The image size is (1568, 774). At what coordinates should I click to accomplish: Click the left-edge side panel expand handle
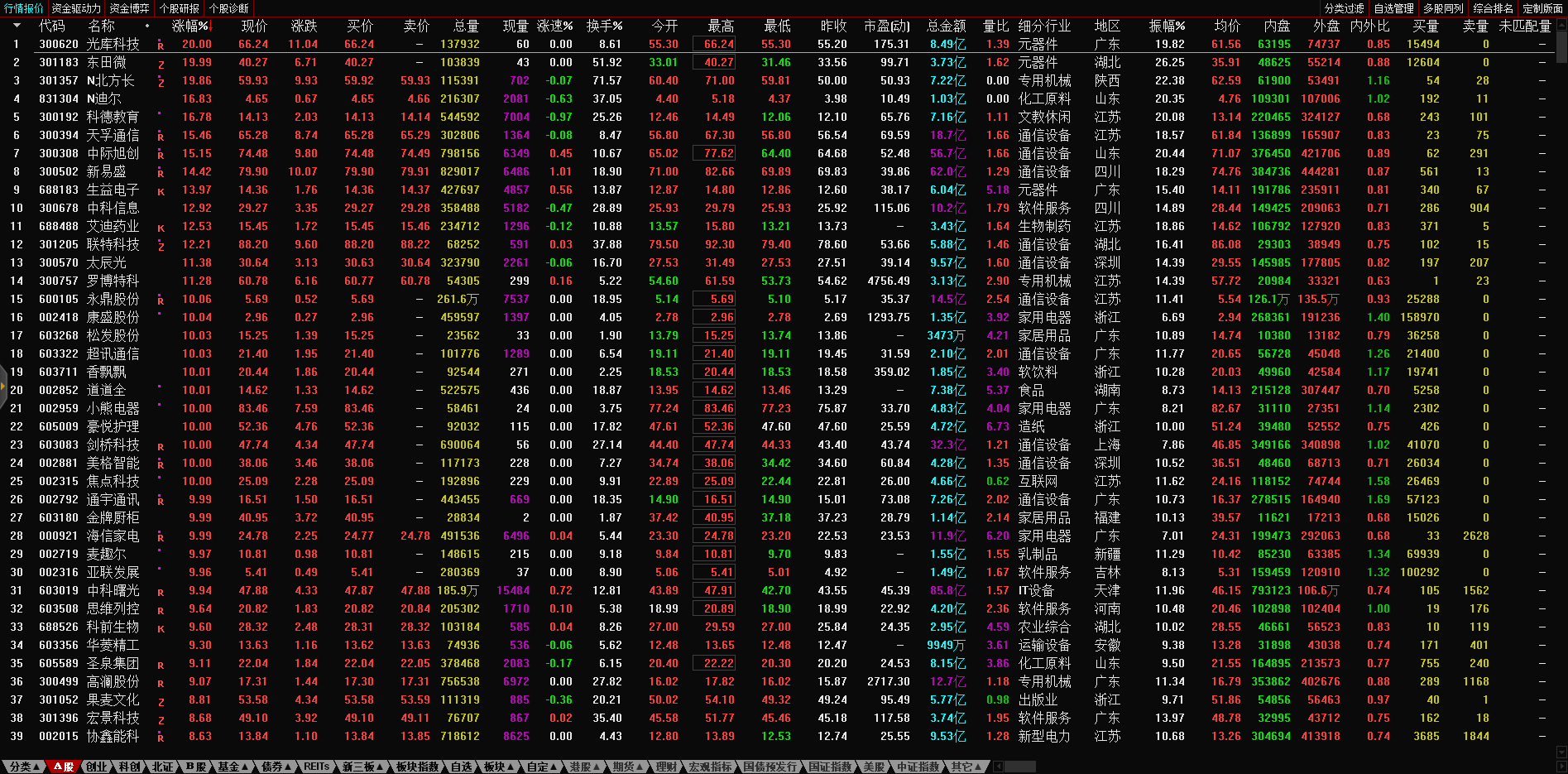coord(3,385)
